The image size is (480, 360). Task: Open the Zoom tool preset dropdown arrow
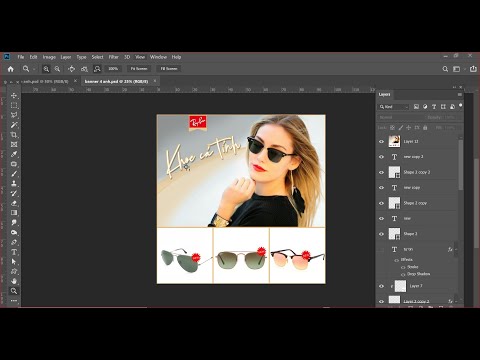tap(34, 69)
